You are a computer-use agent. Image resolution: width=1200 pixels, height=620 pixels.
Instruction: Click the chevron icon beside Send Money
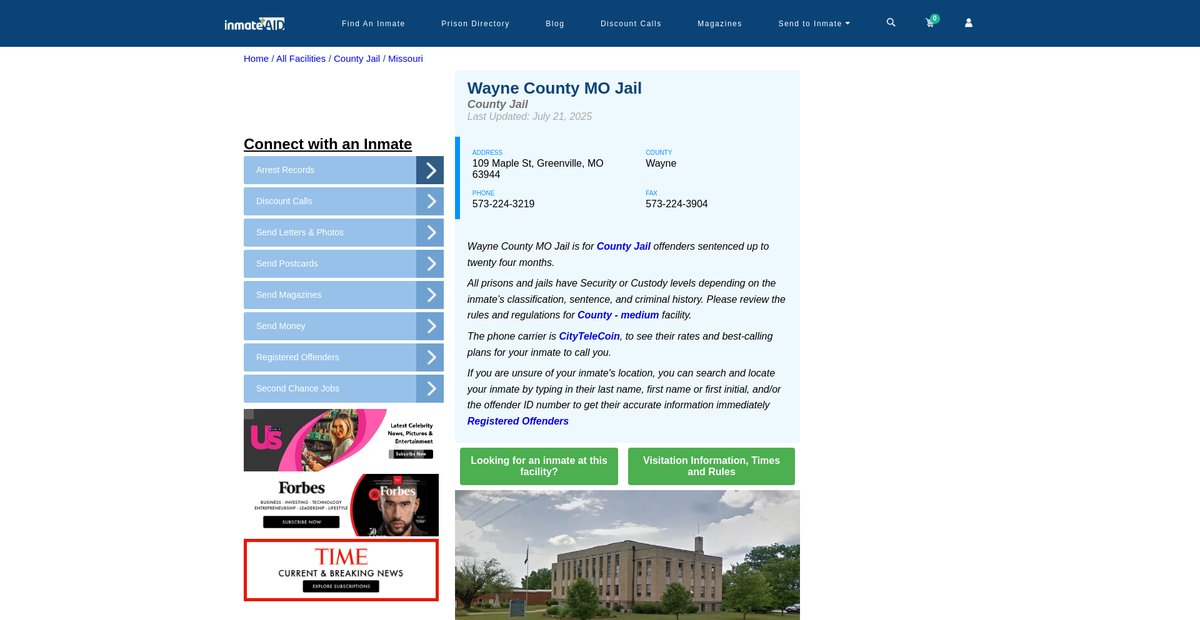430,326
